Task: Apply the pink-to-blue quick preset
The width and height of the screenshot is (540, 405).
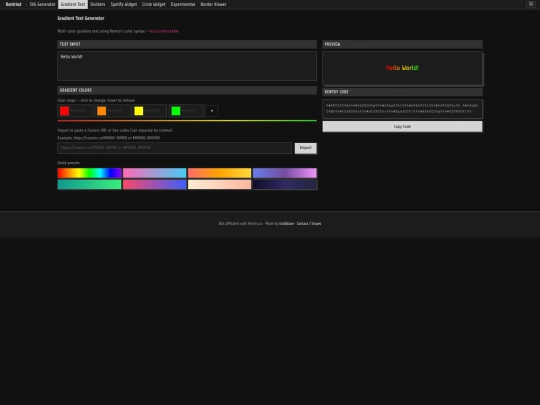Action: pyautogui.click(x=155, y=173)
